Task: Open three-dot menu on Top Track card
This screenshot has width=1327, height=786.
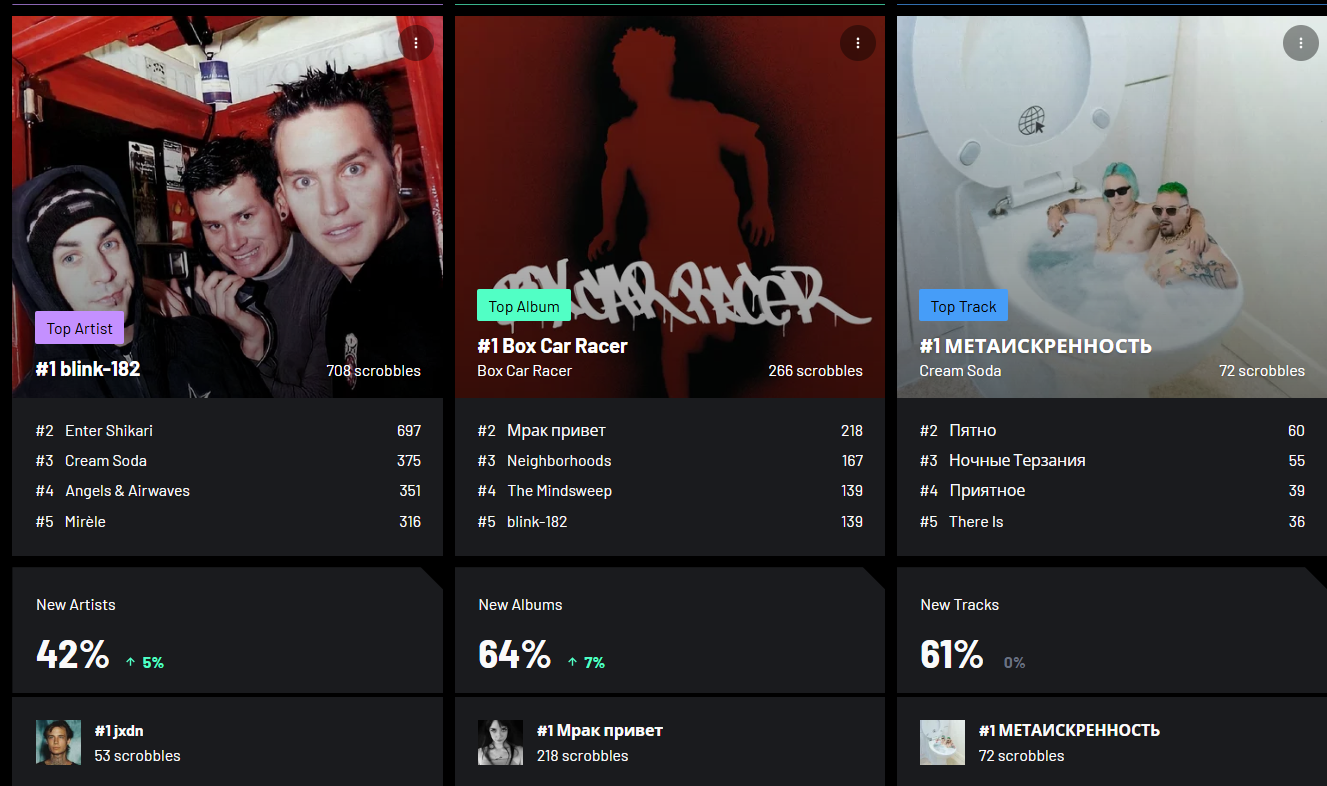Action: click(x=1300, y=43)
